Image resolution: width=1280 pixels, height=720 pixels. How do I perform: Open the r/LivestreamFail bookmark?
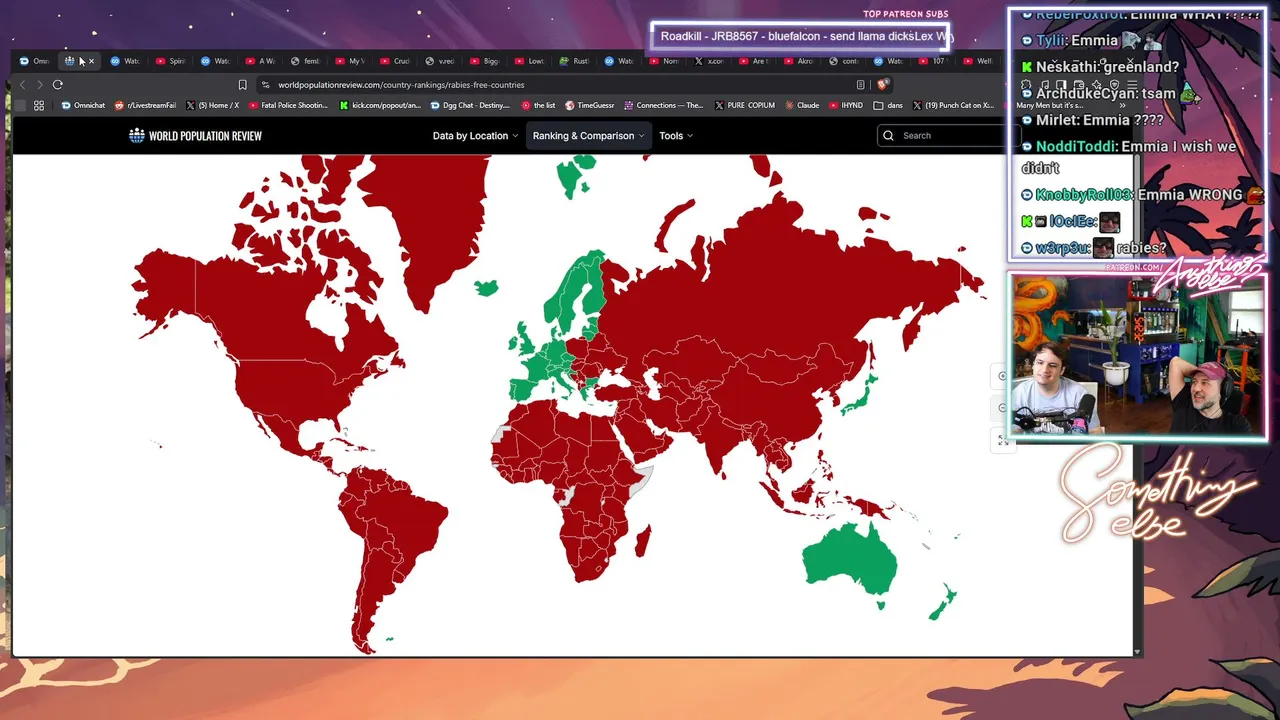pyautogui.click(x=145, y=105)
